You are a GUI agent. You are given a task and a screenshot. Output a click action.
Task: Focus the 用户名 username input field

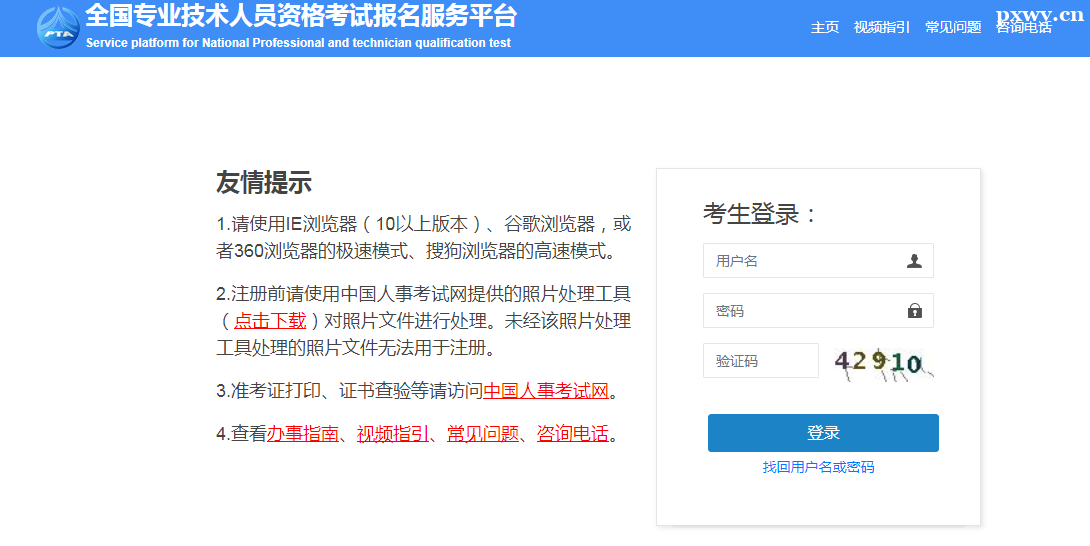[818, 261]
